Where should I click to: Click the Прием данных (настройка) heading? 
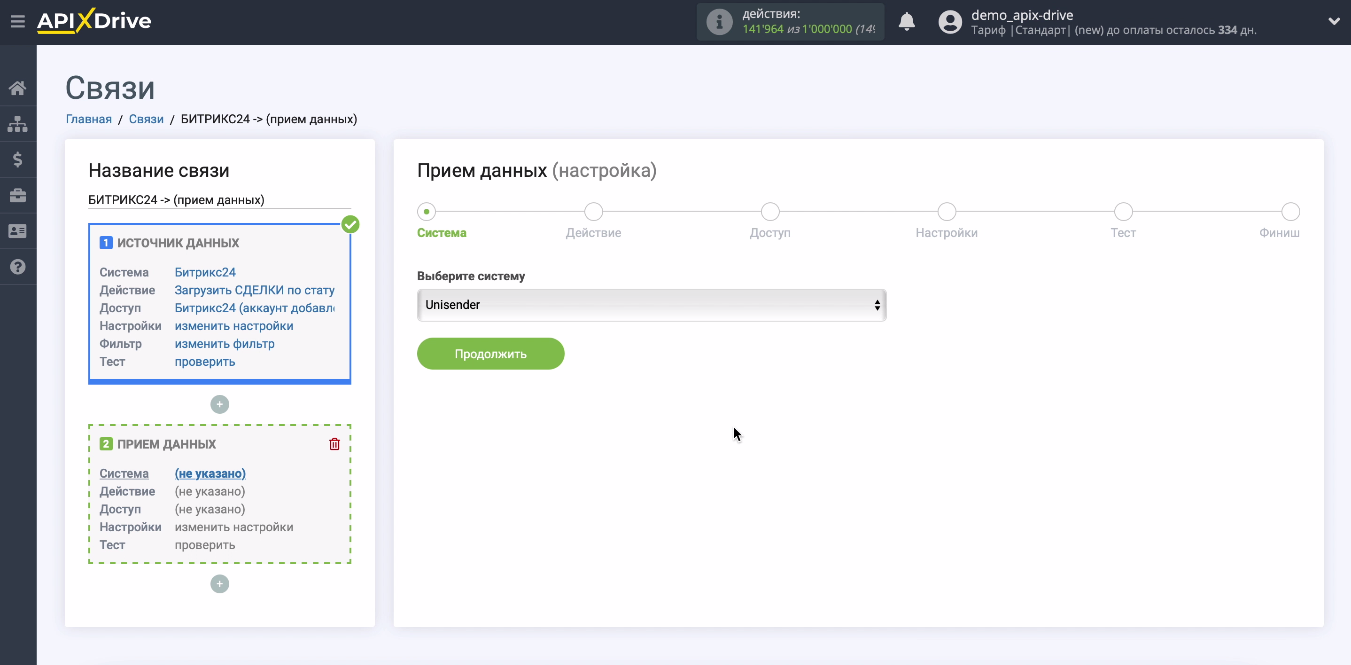click(537, 171)
